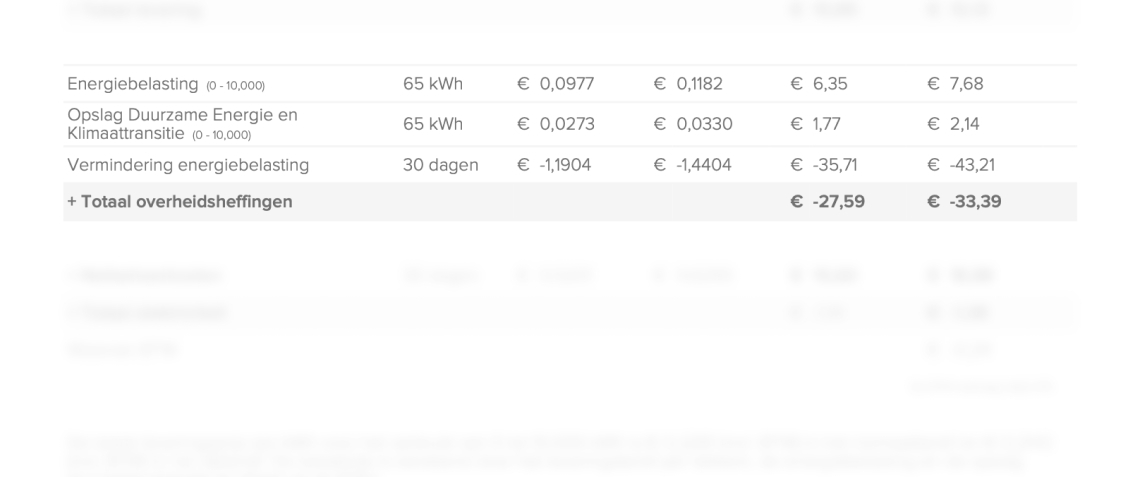Select the Vermindering energiebelasting row label

[x=188, y=165]
